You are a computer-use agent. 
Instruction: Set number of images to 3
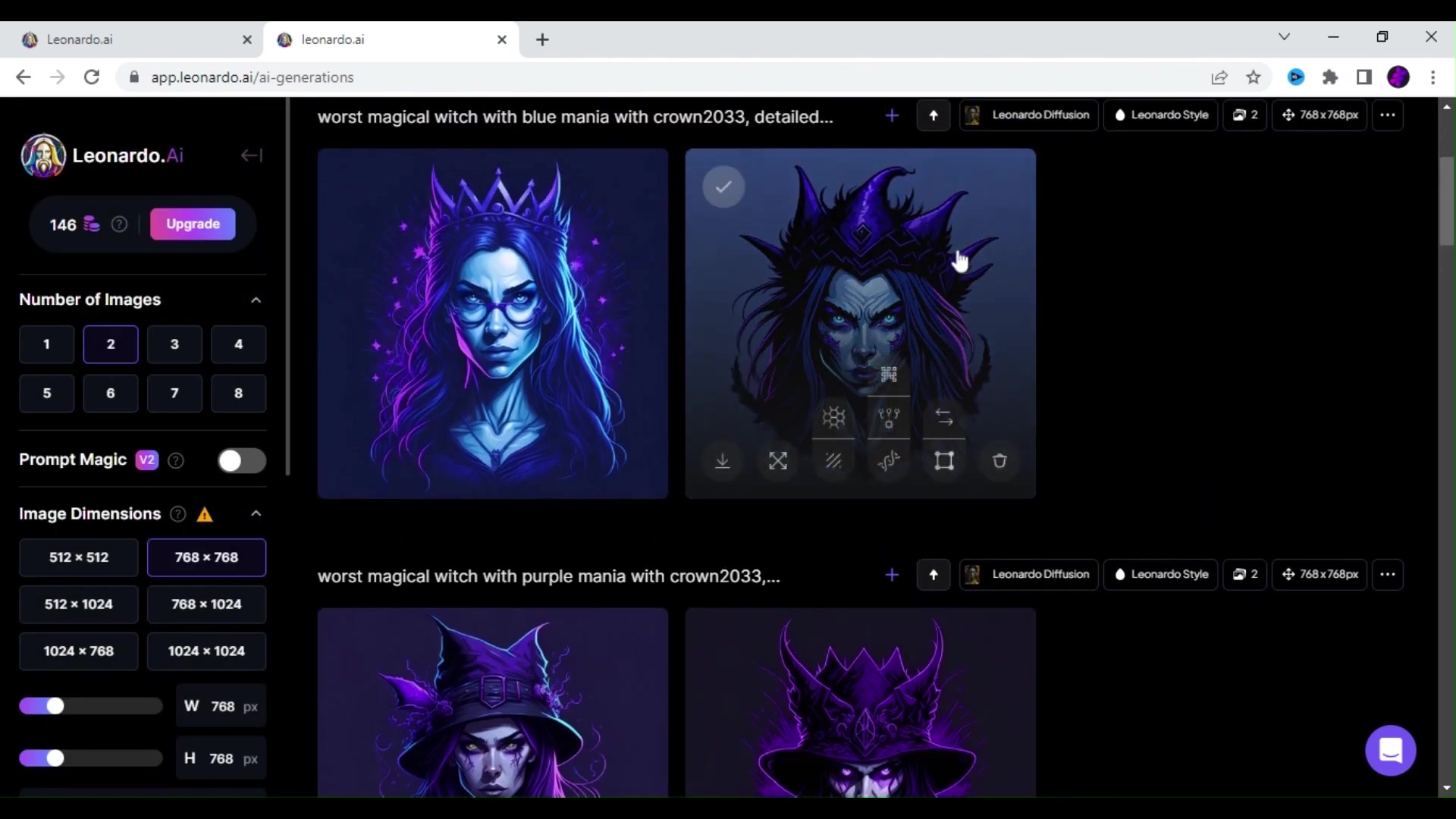click(x=174, y=344)
